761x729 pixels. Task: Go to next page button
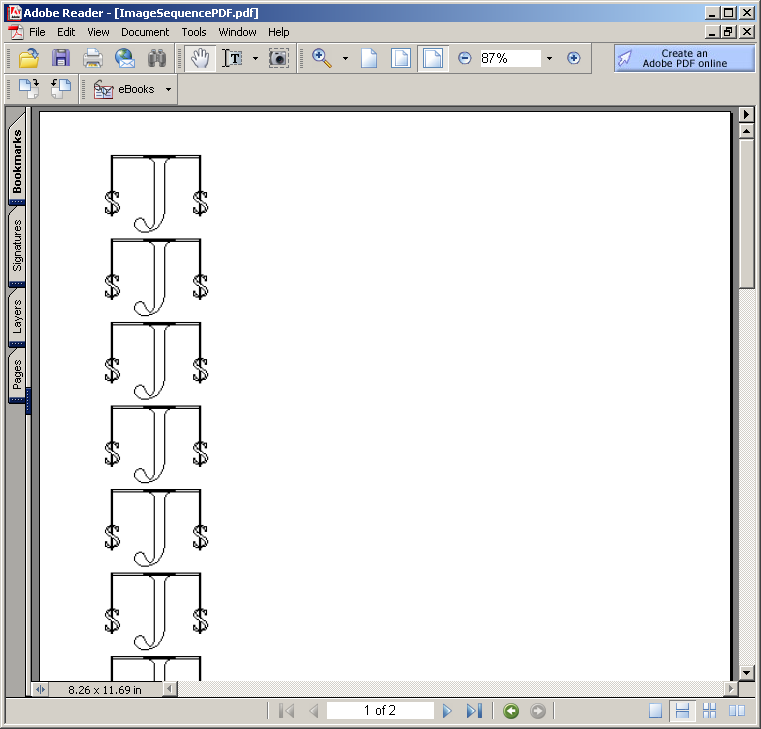(447, 711)
